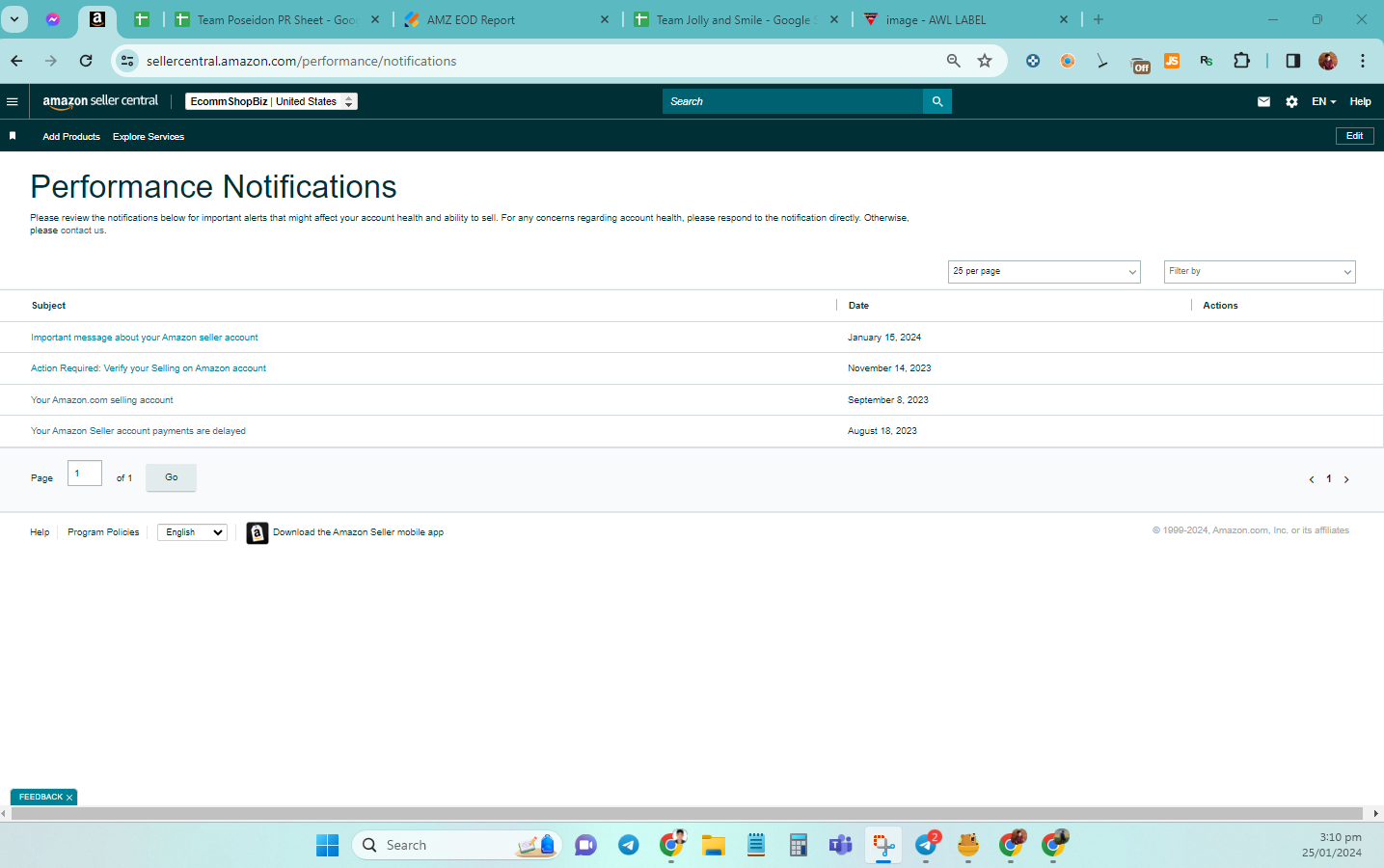Bookmark this page with the star icon
Screen dimensions: 1384x868
985,61
